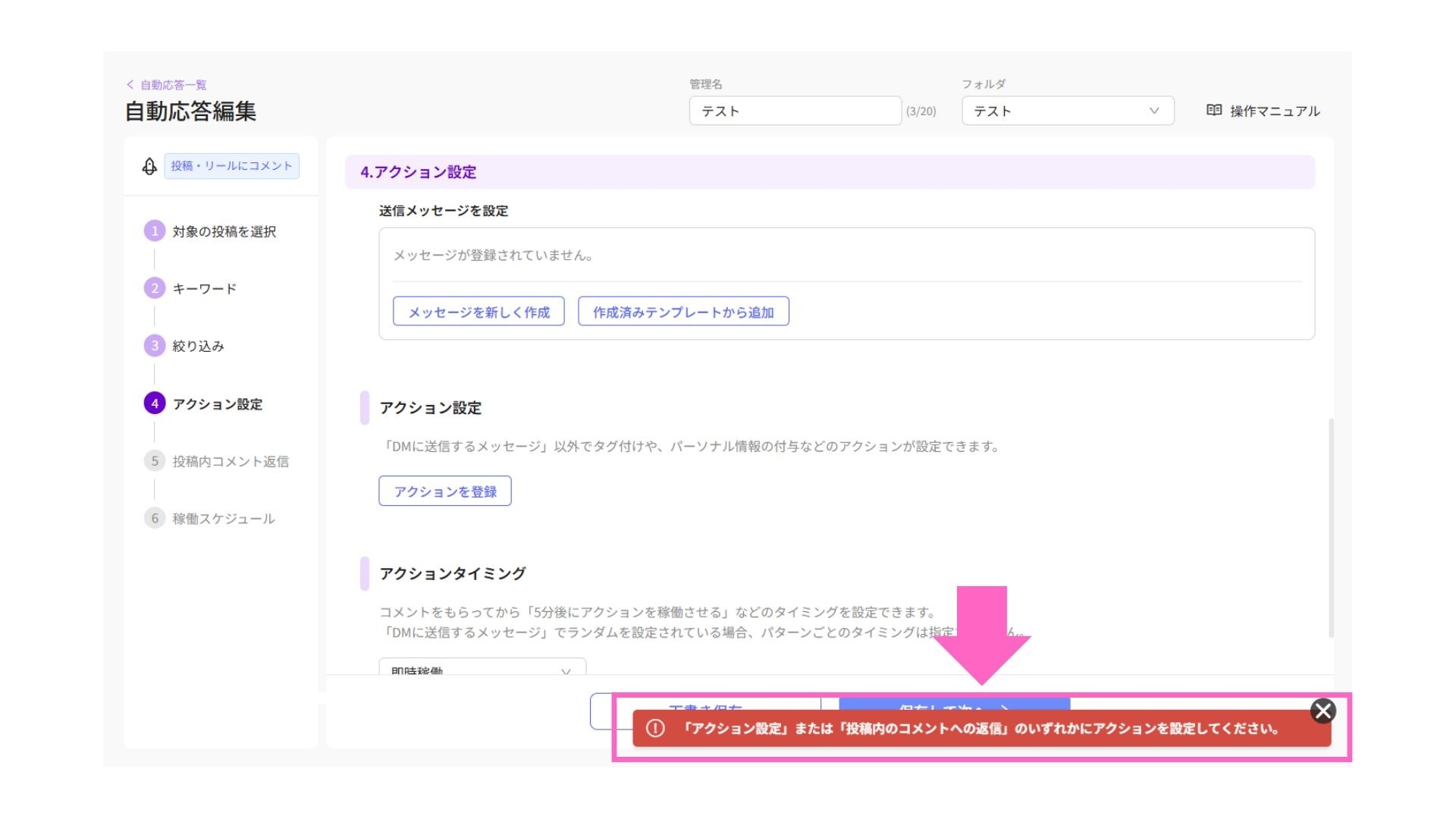Click the warning icon in error toast
Screen dimensions: 1456x819
655,729
